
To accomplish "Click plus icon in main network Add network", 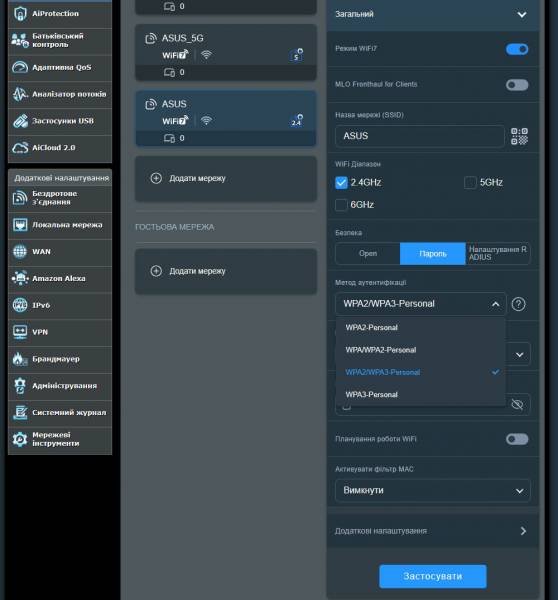I will (156, 178).
